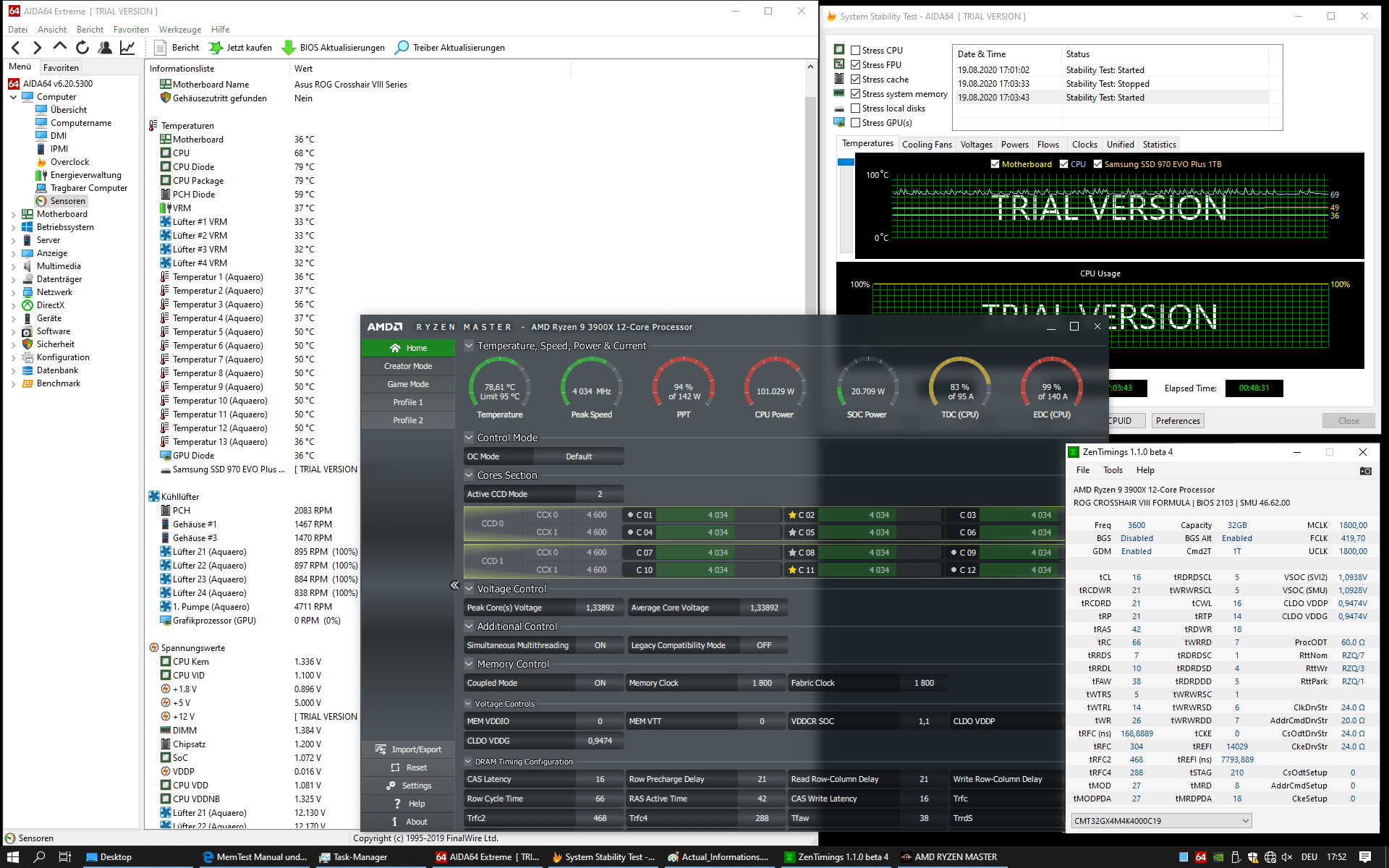The image size is (1389, 868).
Task: Click the PPT gauge in Ryzen Master
Action: click(684, 387)
